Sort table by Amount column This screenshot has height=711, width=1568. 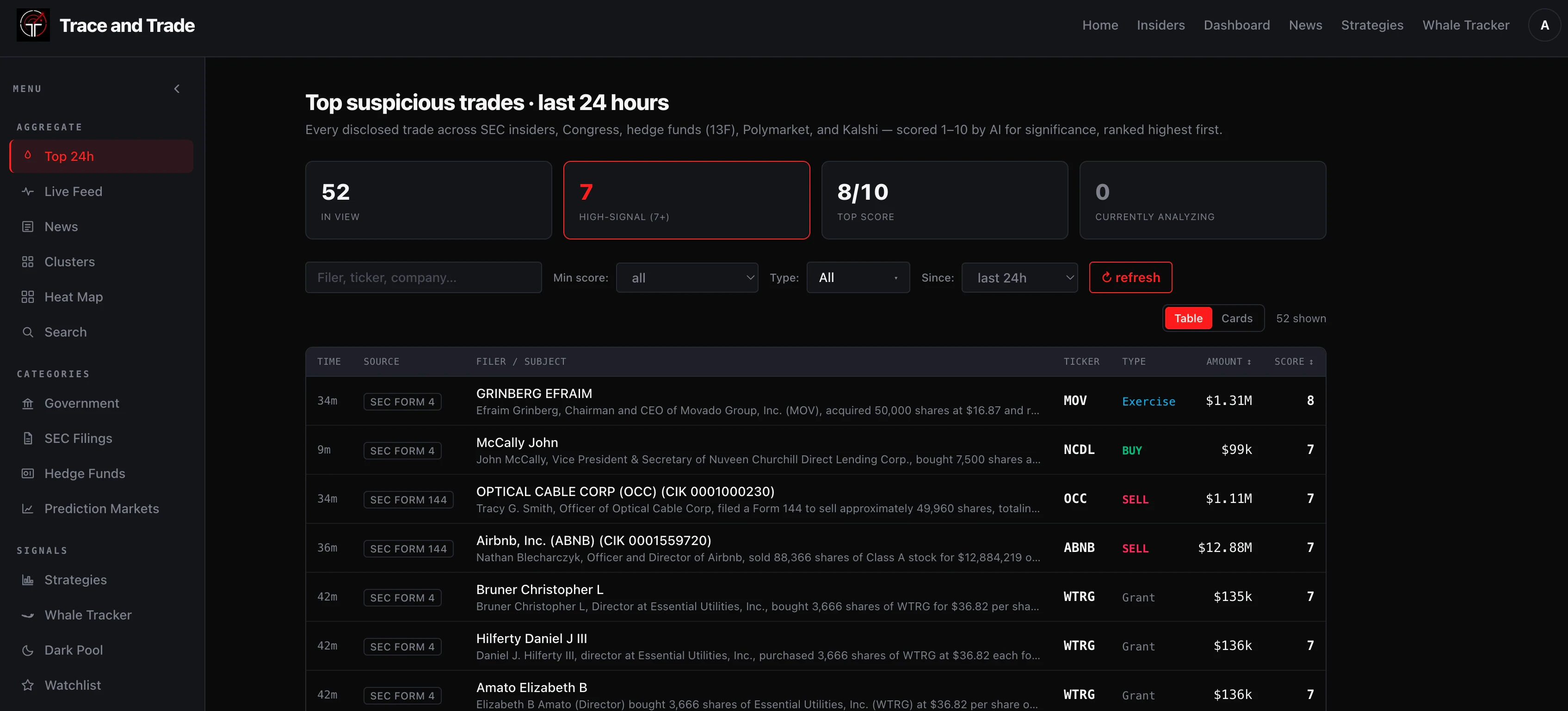click(1228, 361)
